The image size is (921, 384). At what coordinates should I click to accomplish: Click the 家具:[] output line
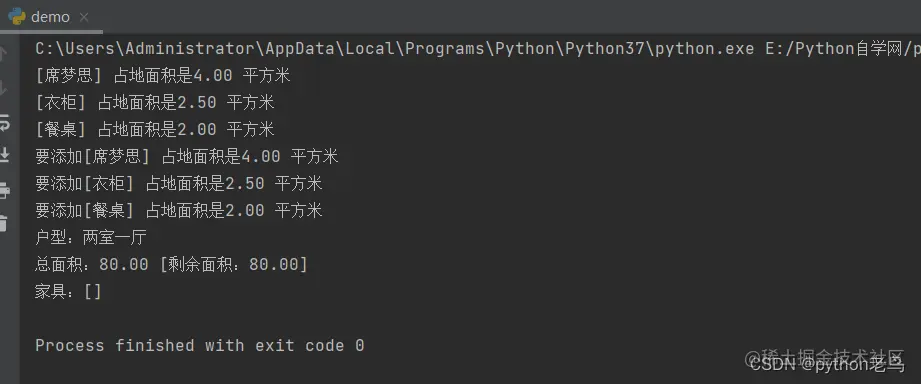click(x=68, y=292)
